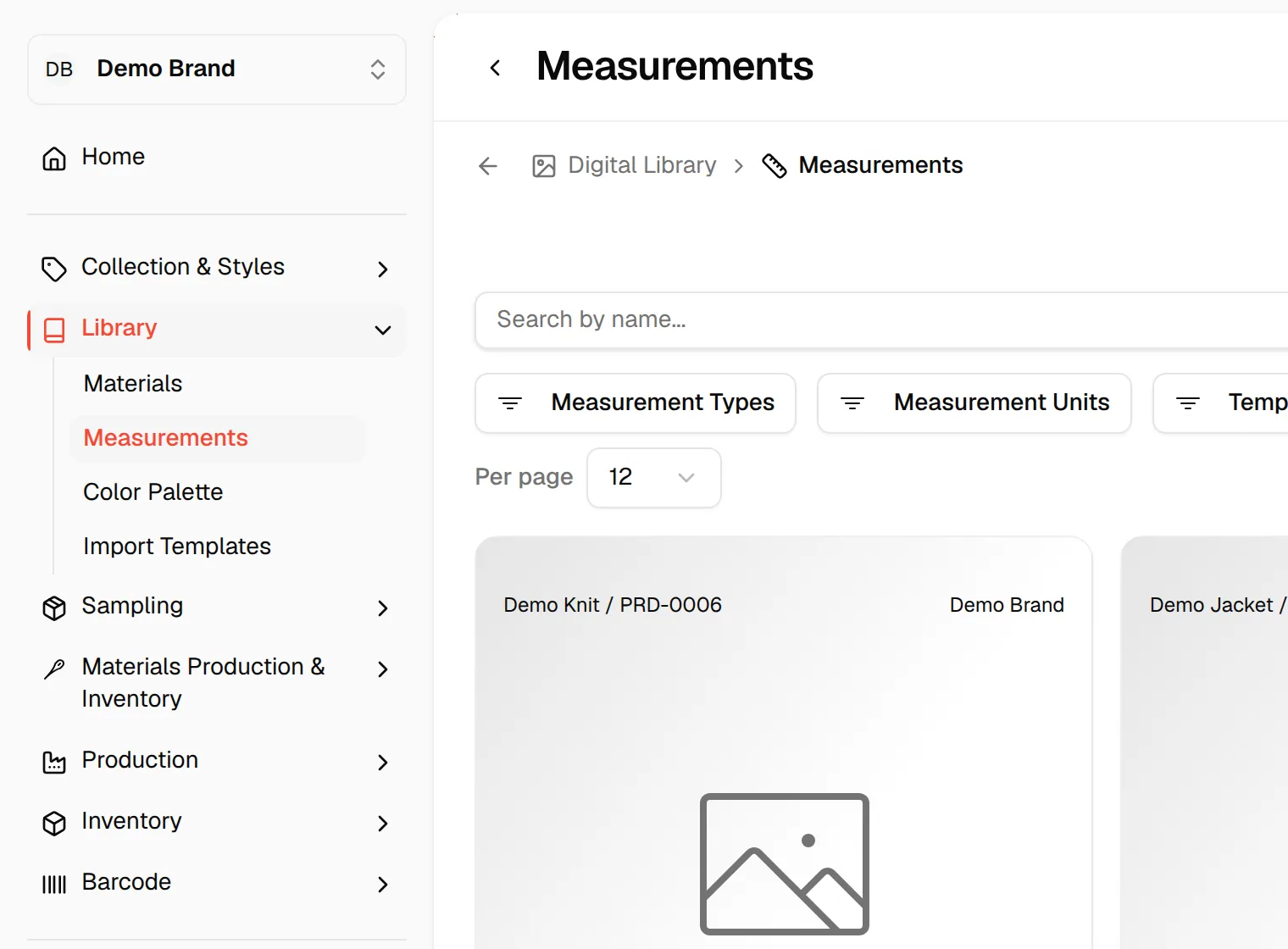Expand the Collection & Styles section
Image resolution: width=1288 pixels, height=949 pixels.
pos(383,269)
